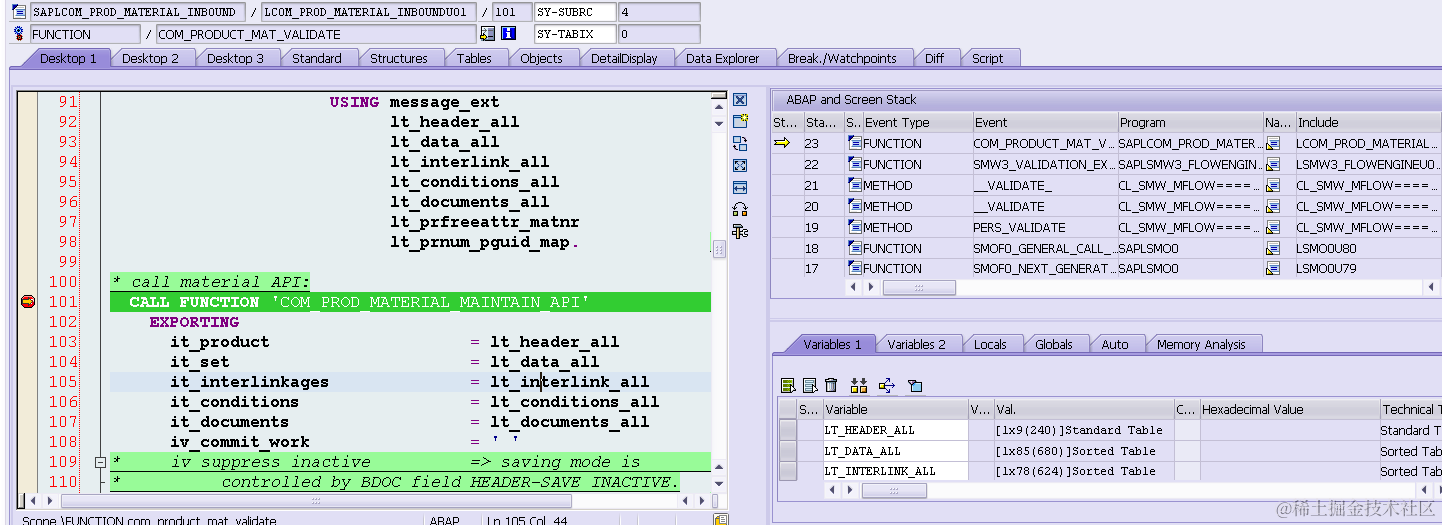This screenshot has width=1442, height=525.
Task: Click navigate icon in row COM_PRODUCT_MAT_V
Action: [1273, 143]
